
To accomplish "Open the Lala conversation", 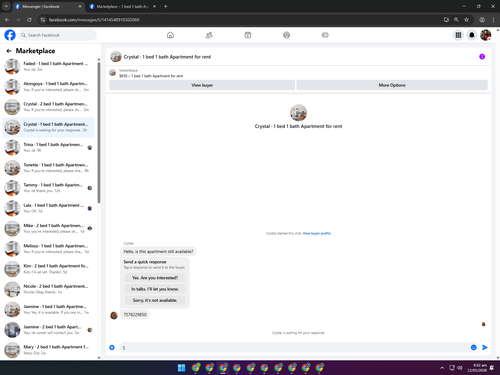I will [49, 208].
